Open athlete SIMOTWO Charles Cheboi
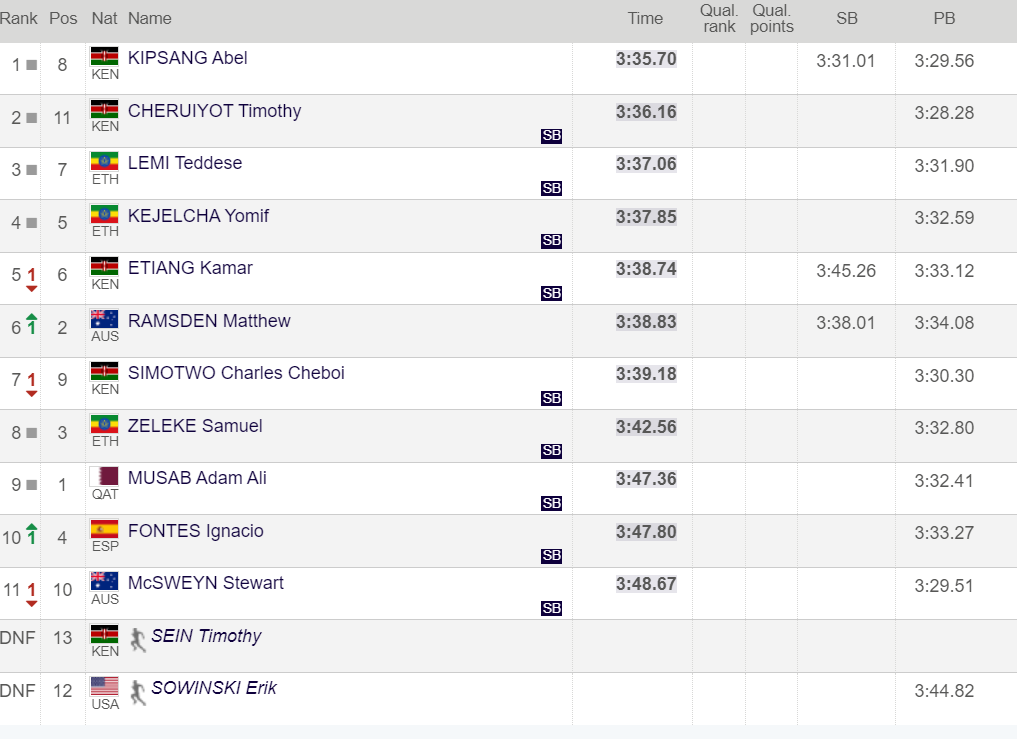Viewport: 1017px width, 739px height. coord(236,373)
